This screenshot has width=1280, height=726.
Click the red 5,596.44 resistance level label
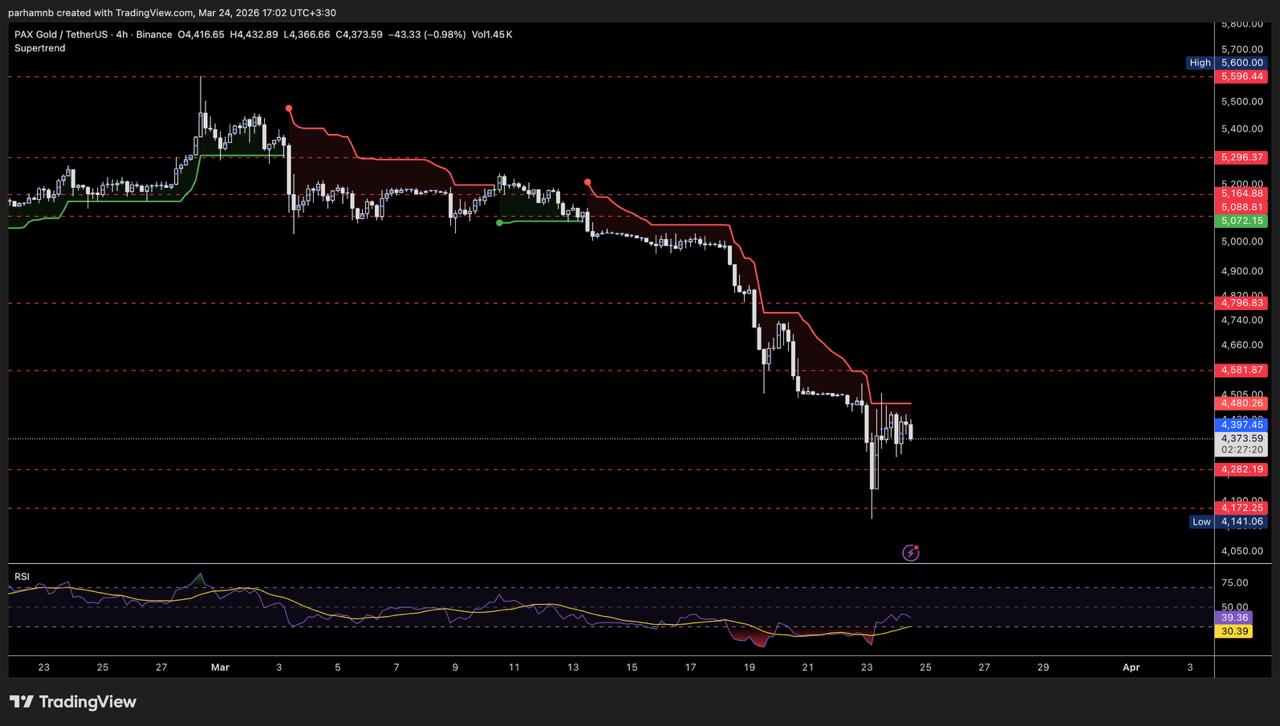click(1241, 76)
